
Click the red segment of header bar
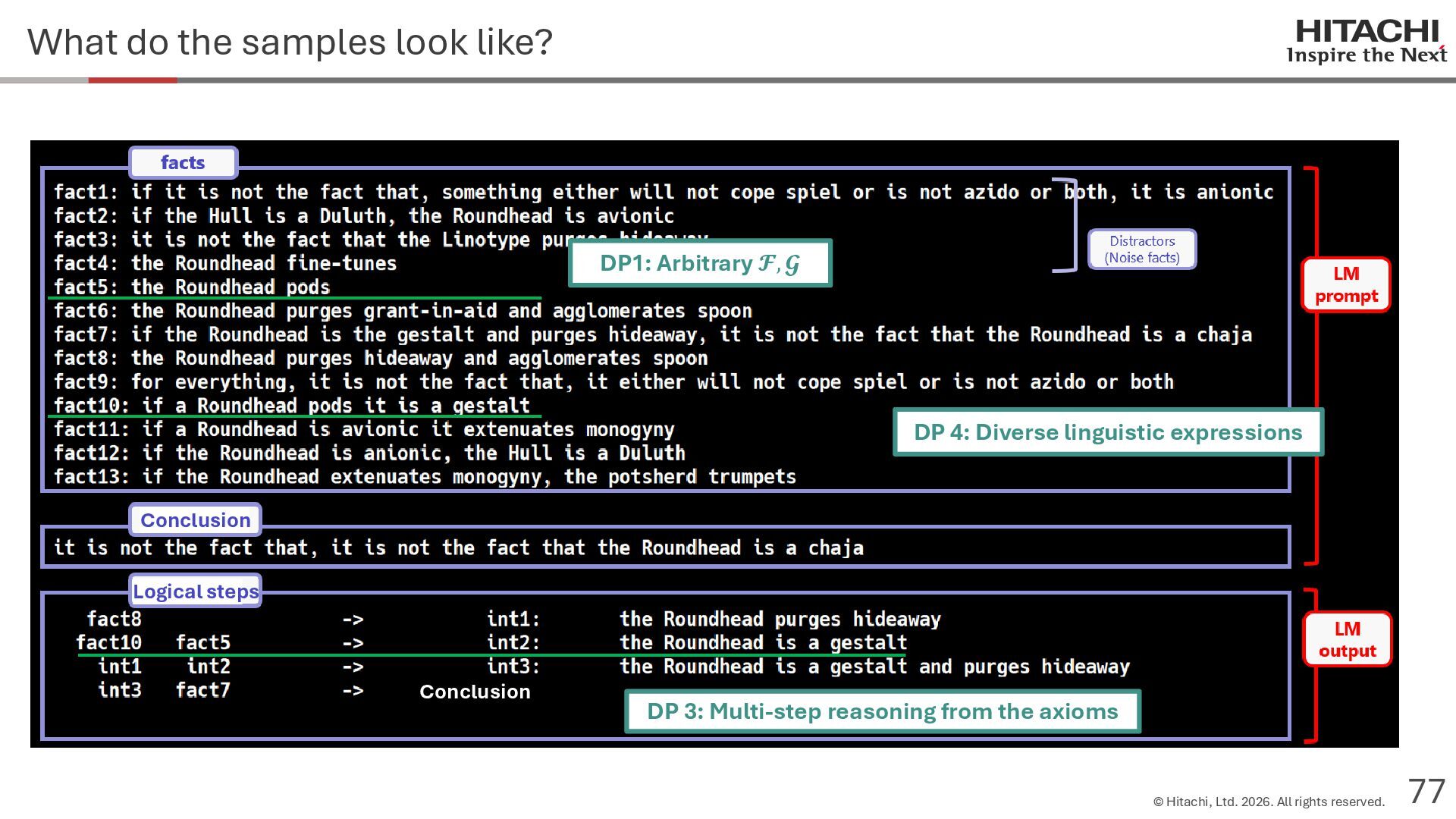pyautogui.click(x=133, y=80)
